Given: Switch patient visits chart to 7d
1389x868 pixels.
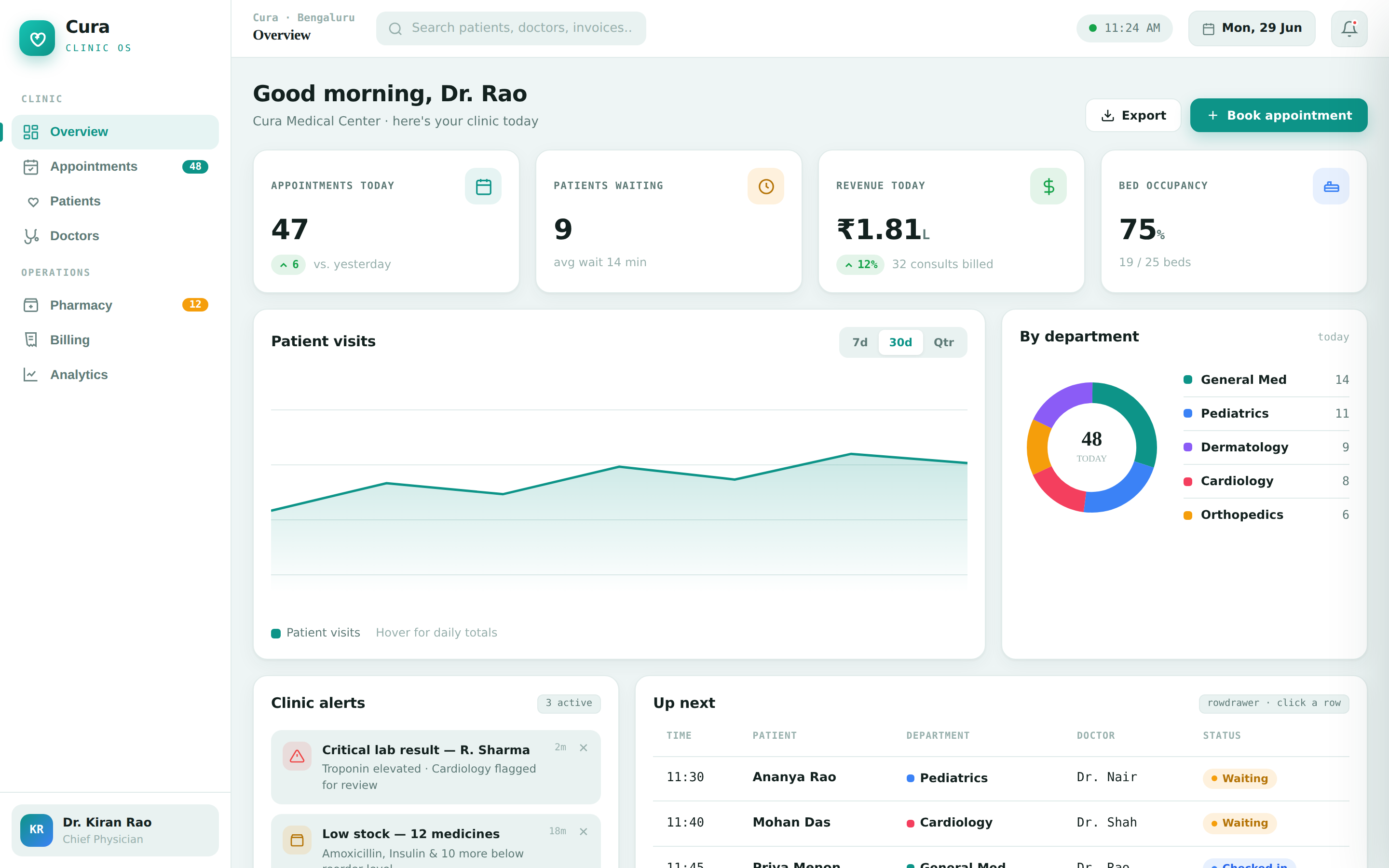Looking at the screenshot, I should point(860,342).
